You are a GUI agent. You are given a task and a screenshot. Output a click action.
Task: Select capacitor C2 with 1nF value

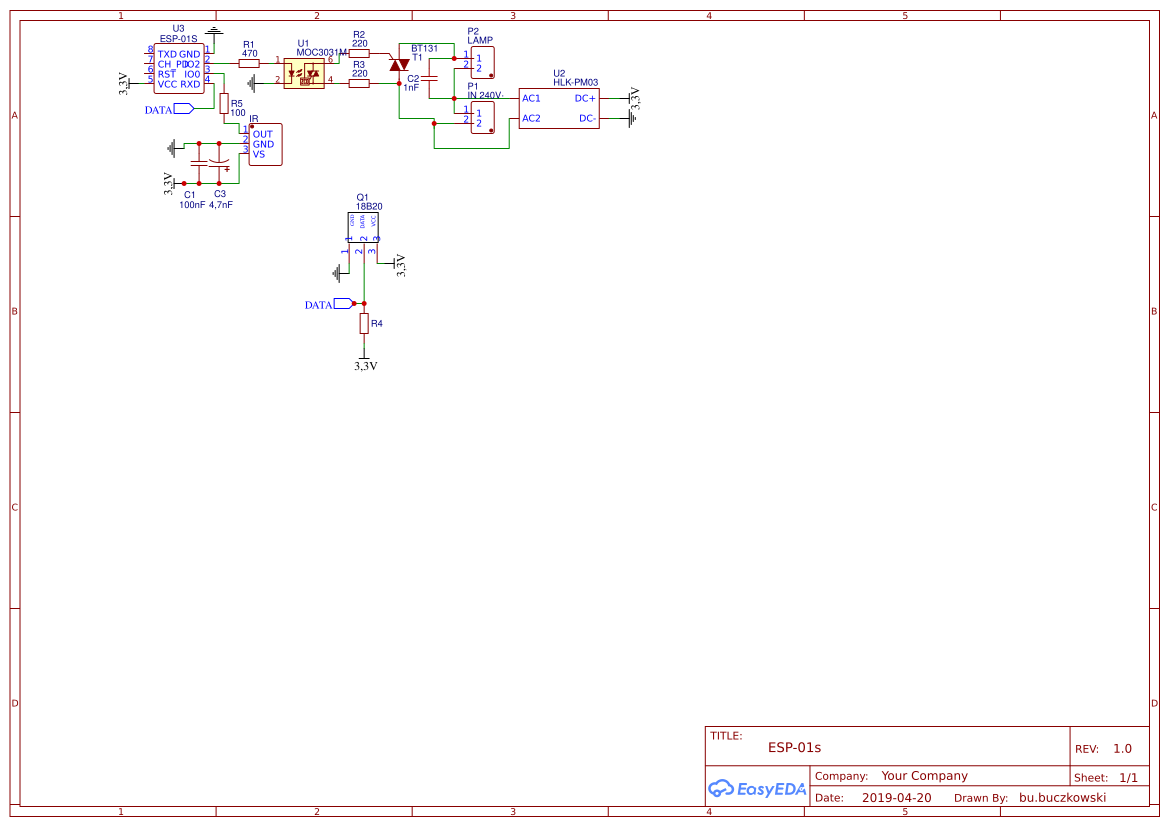427,80
